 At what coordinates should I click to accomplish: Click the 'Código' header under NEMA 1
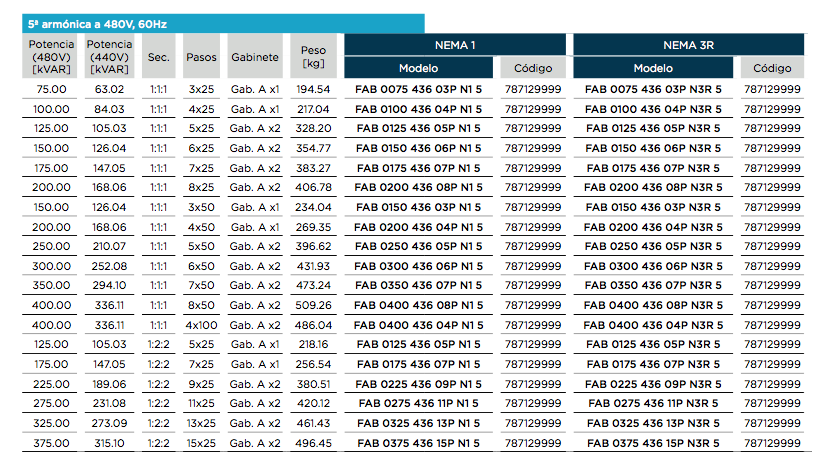(x=533, y=68)
